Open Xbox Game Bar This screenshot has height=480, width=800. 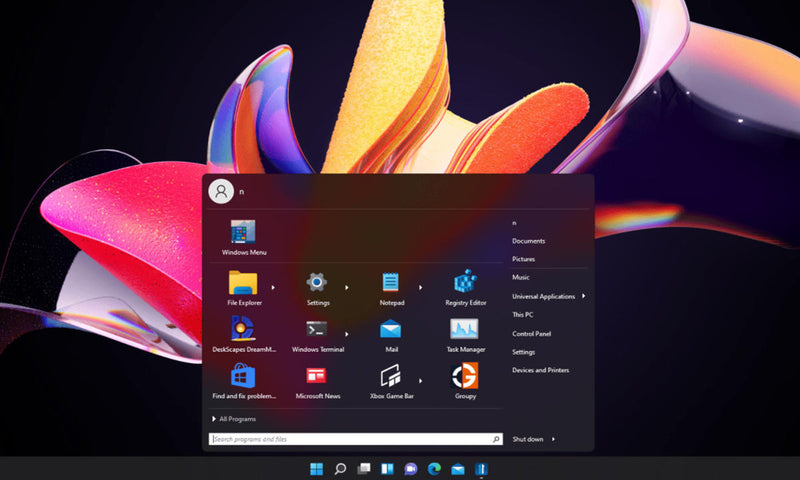tap(391, 381)
